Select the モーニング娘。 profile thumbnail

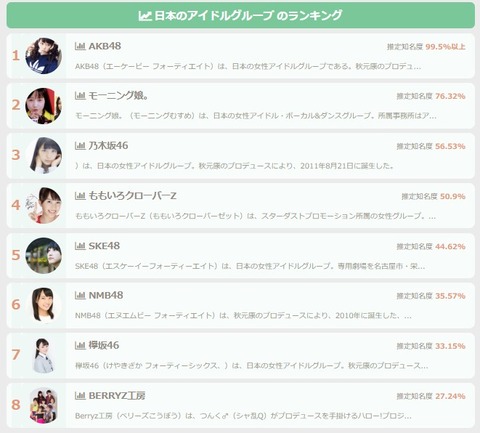click(x=44, y=106)
